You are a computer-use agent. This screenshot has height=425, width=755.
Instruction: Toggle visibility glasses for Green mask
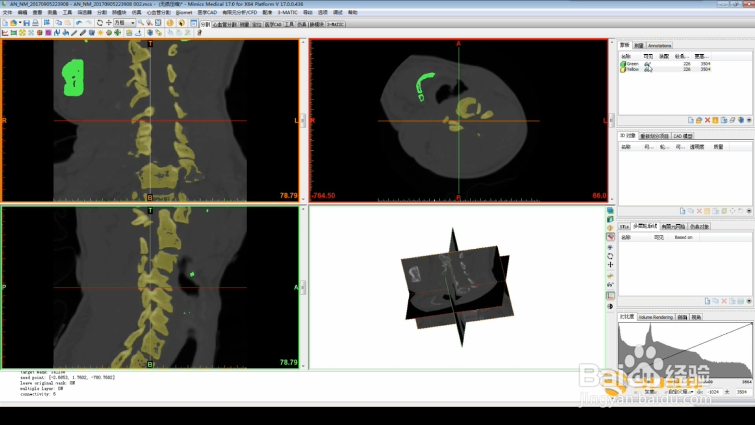(648, 64)
